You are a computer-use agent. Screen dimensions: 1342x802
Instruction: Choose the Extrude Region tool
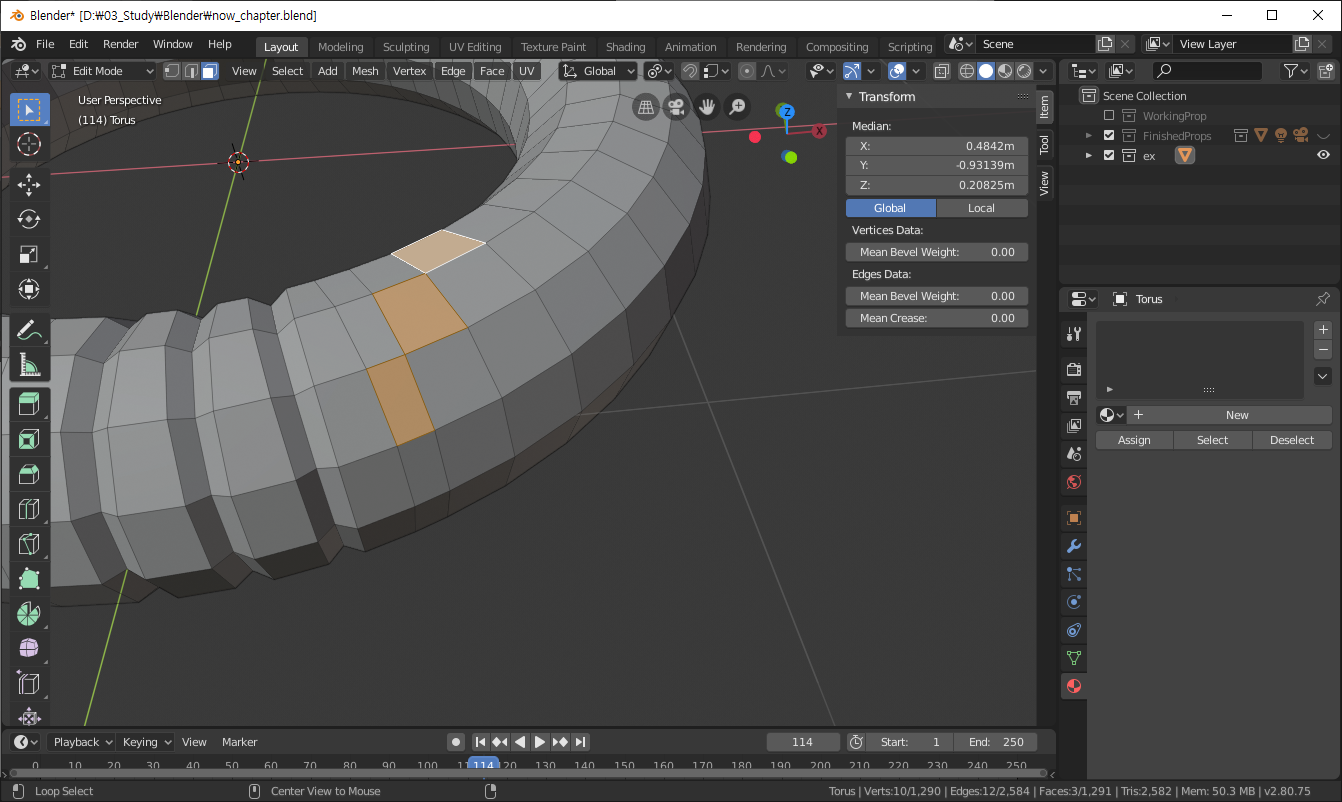(29, 405)
